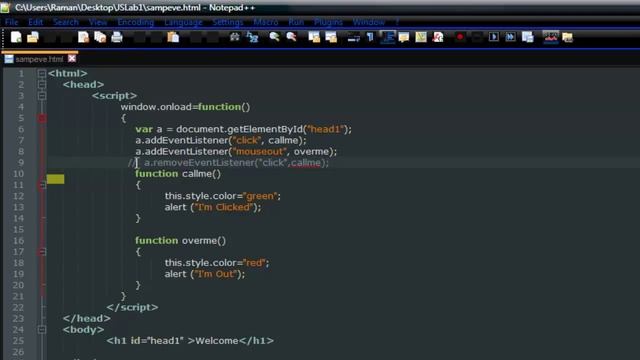Screen dimensions: 640x360
Task: Click the Paste toolbar icon
Action: pyautogui.click(x=173, y=37)
